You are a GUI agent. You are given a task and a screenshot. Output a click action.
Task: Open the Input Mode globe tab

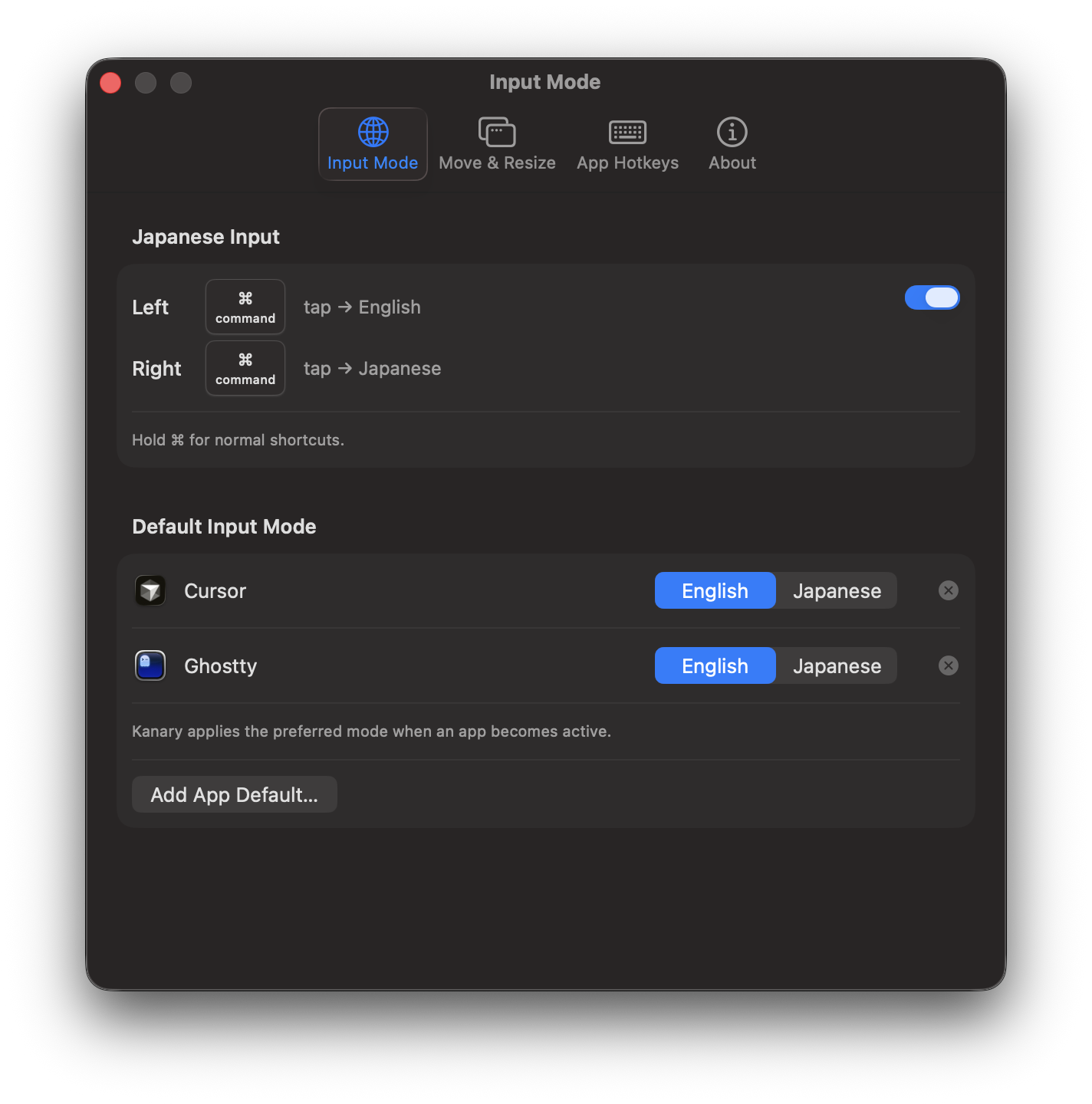click(373, 144)
